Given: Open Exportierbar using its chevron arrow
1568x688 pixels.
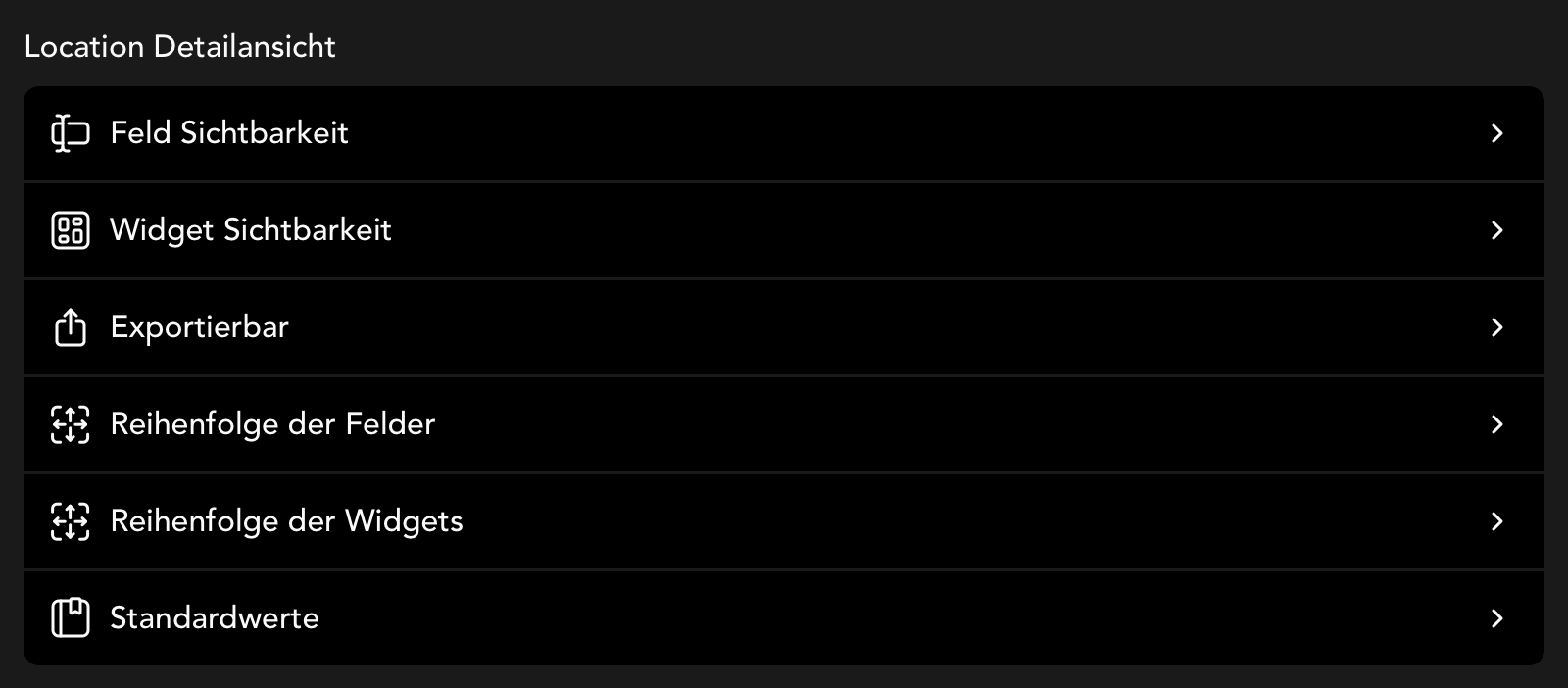Looking at the screenshot, I should point(1496,327).
